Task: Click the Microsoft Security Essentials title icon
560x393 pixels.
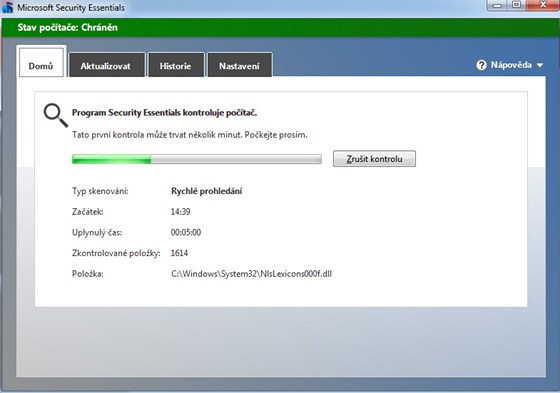Action: click(x=8, y=7)
